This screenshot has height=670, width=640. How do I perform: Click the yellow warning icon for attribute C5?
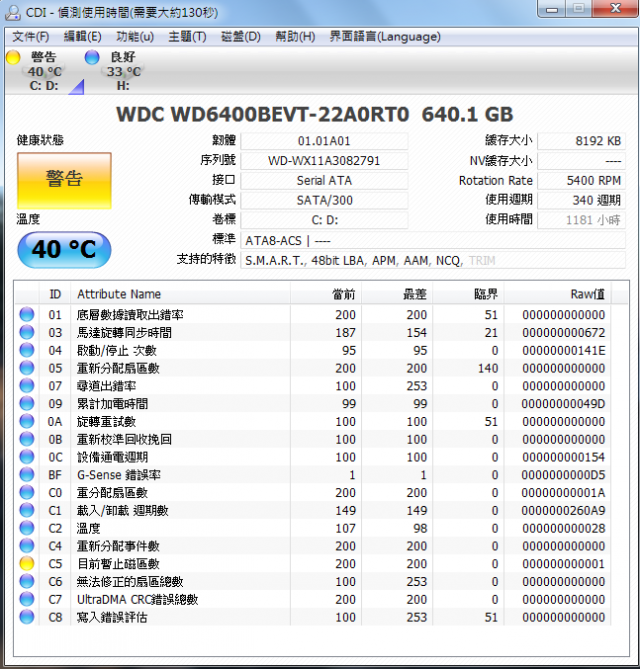27,564
